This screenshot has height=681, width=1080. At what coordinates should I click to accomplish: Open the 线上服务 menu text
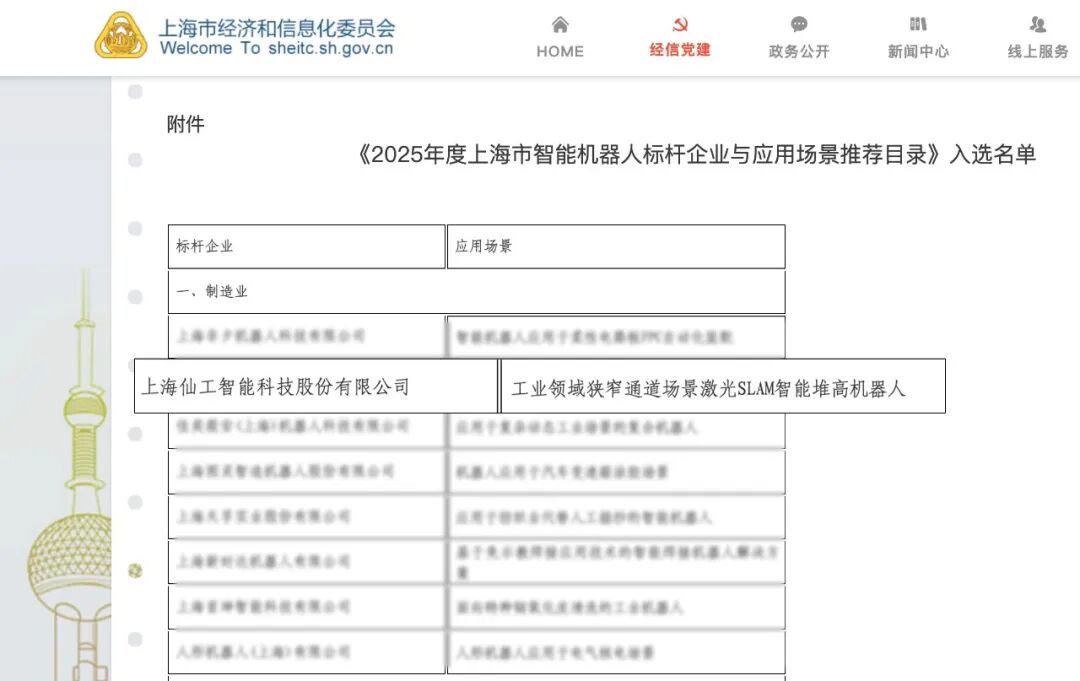1038,52
